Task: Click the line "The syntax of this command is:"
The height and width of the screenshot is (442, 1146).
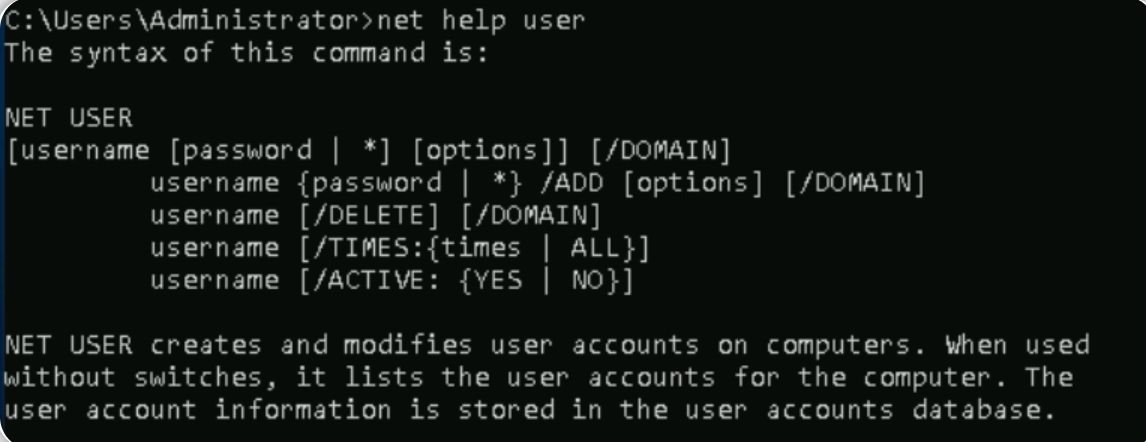Action: coord(246,53)
